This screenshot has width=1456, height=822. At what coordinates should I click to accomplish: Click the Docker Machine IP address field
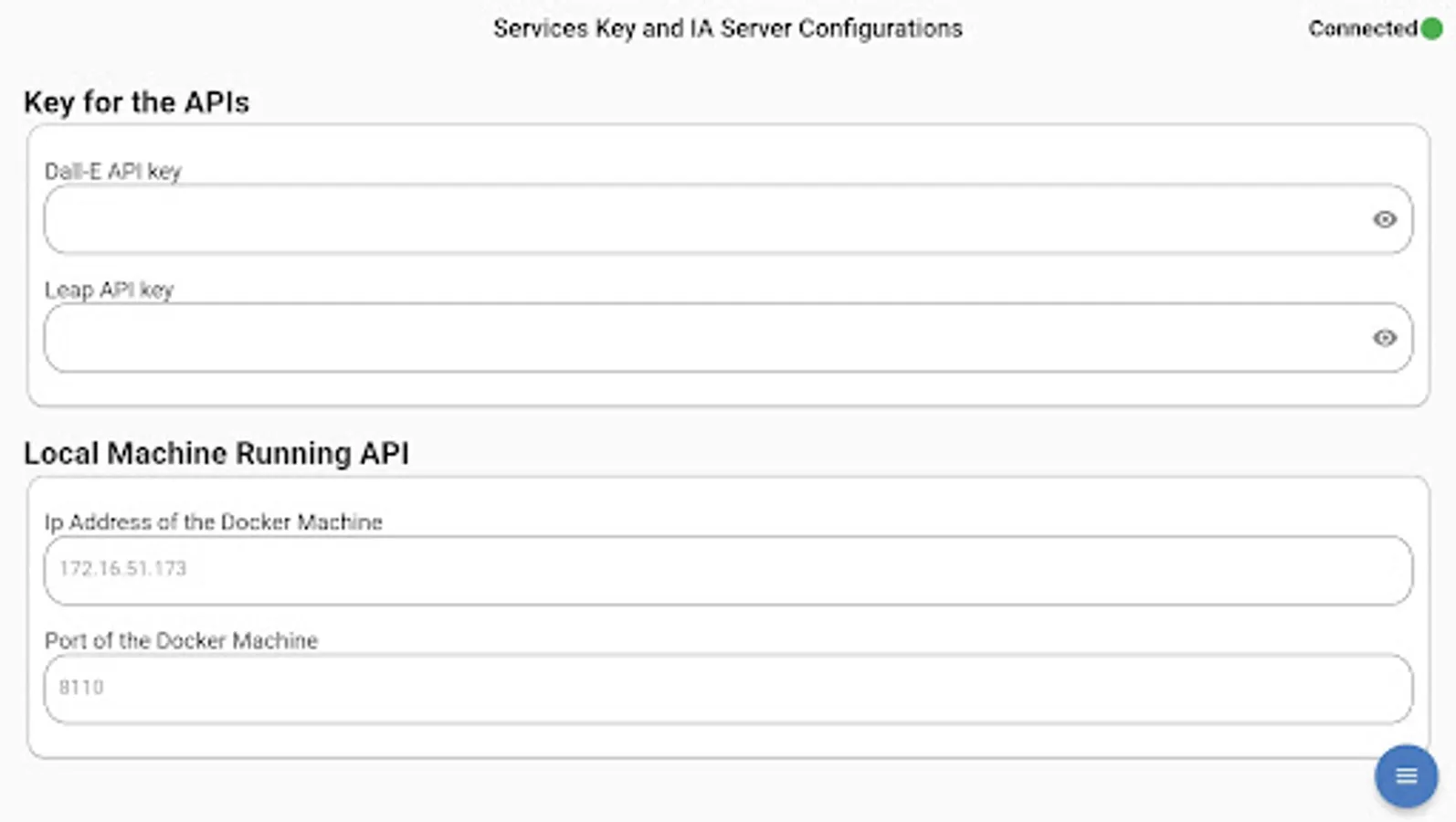tap(728, 570)
